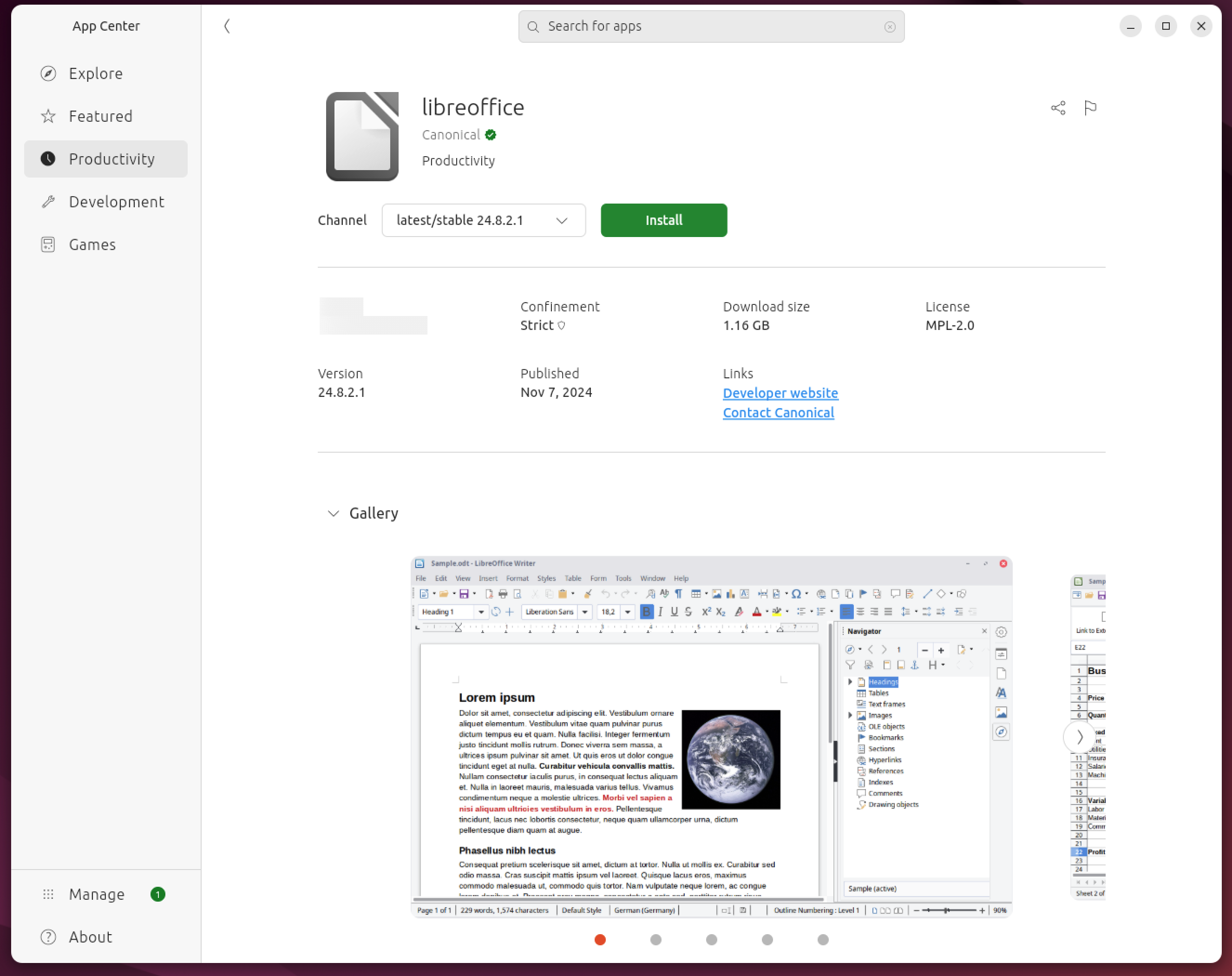
Task: Click the libreoffice app logo
Action: 362,137
